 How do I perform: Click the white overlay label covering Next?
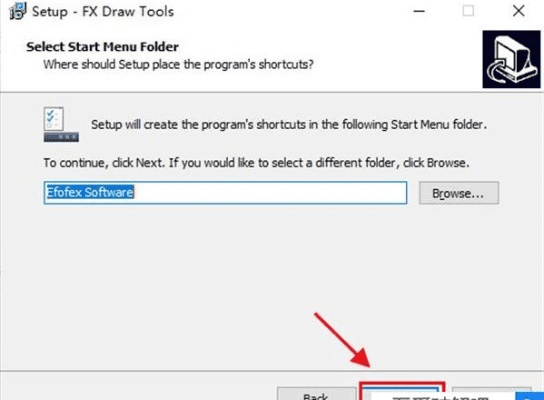(x=442, y=395)
